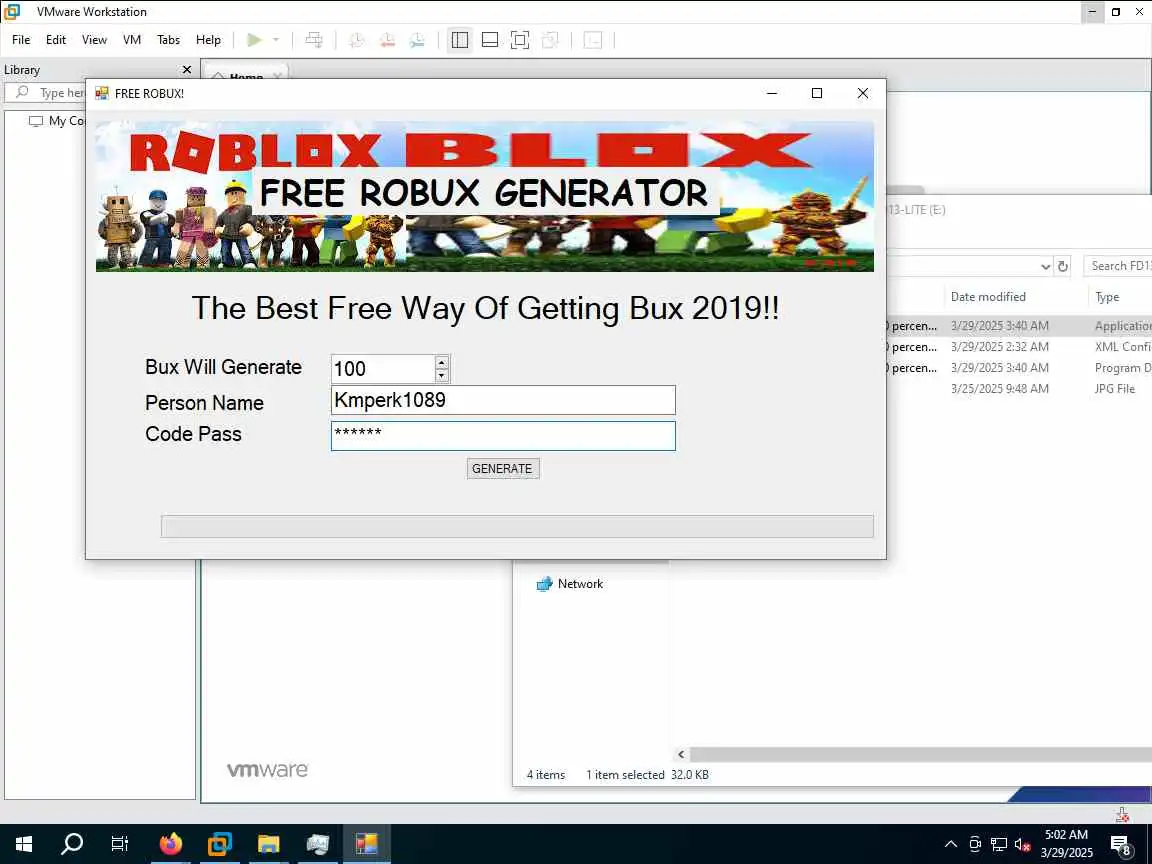1152x864 pixels.
Task: Toggle thumbnail bar view icon
Action: tap(490, 40)
